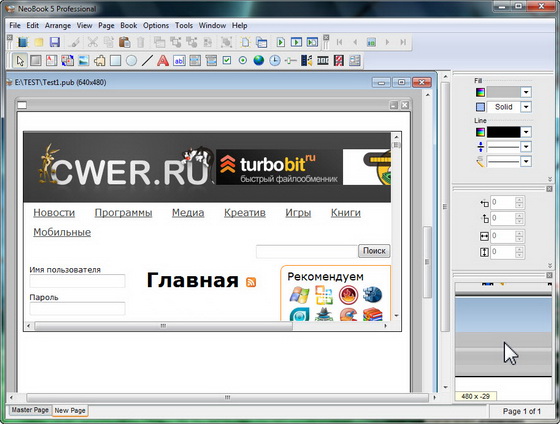Open the Tools menu
The width and height of the screenshot is (560, 424).
click(x=184, y=25)
